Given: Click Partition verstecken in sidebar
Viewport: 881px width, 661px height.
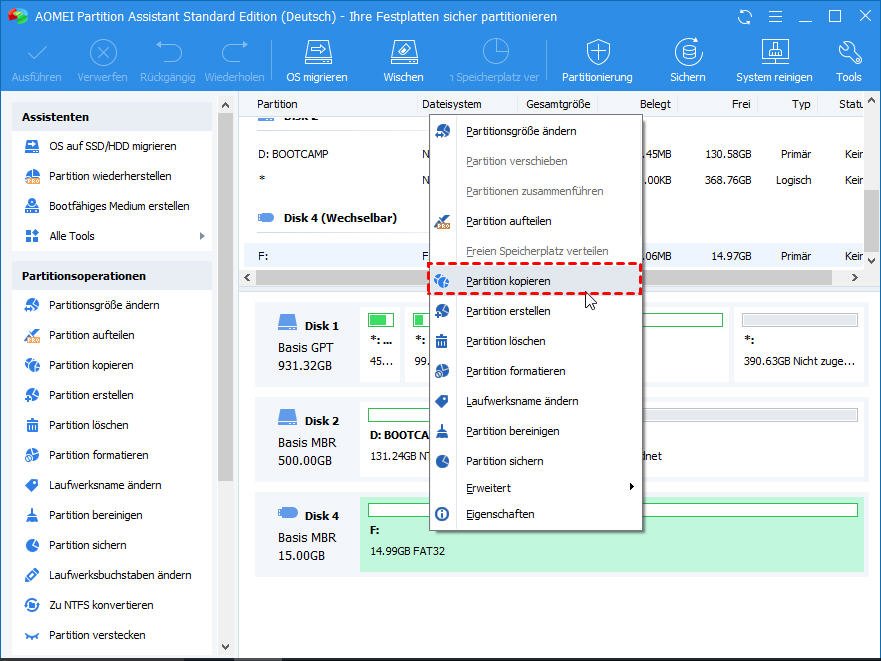Looking at the screenshot, I should [97, 635].
